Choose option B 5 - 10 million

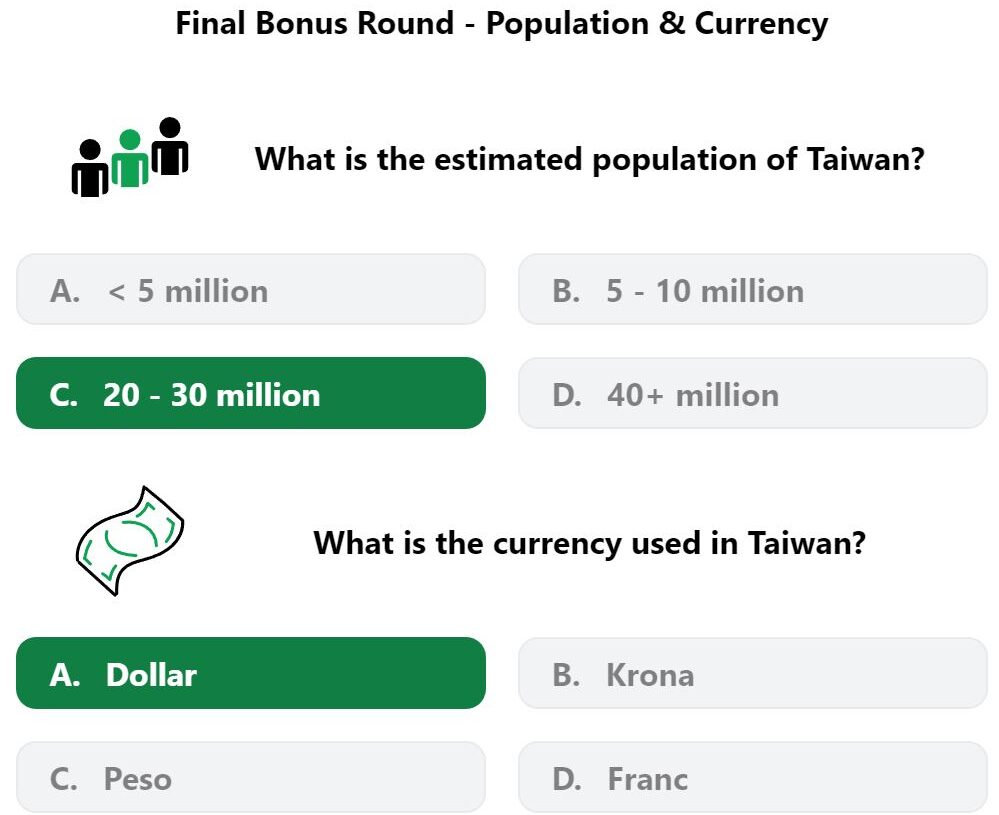click(753, 289)
